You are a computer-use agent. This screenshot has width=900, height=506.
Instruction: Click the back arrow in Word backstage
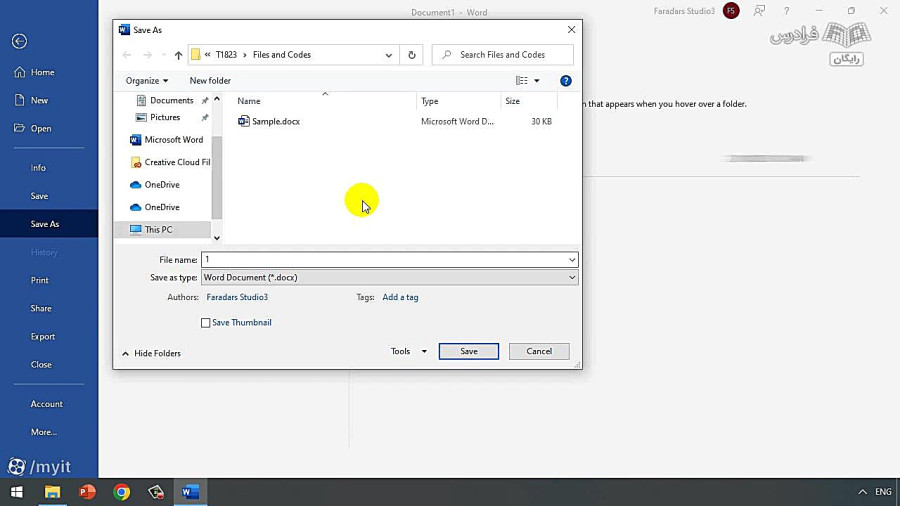(x=19, y=41)
